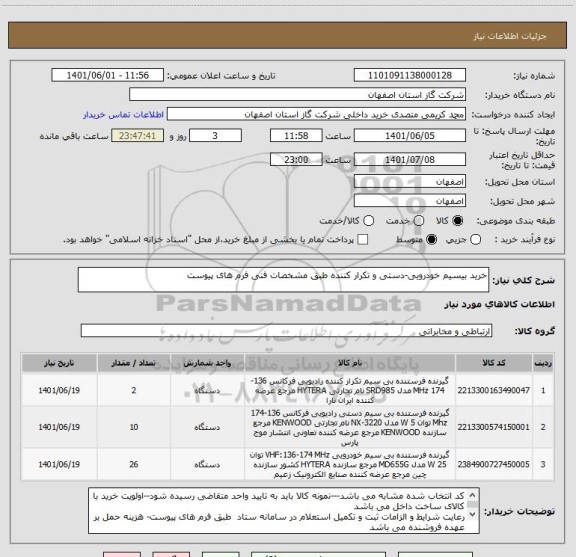Click the deadline time field 11:58
This screenshot has width=576, height=557.
296,136
